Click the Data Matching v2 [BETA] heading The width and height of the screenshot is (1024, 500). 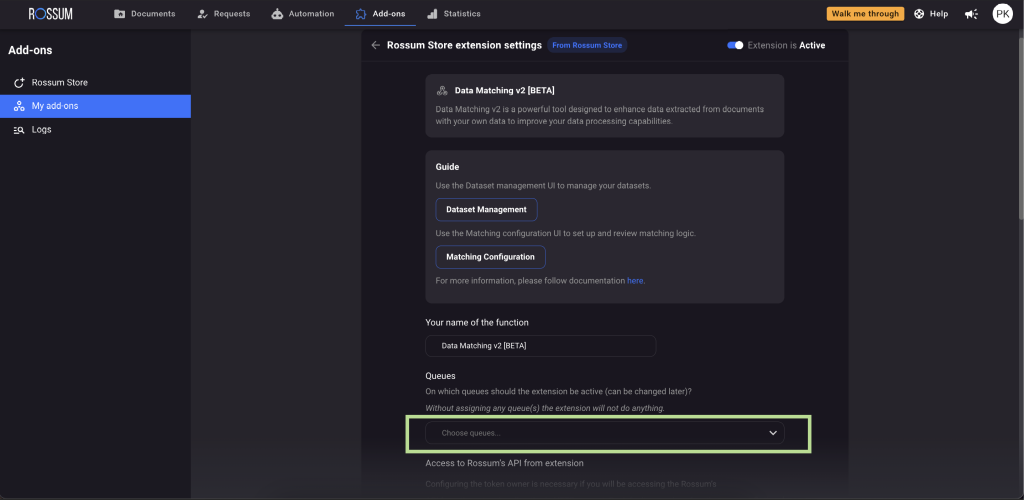[x=505, y=91]
